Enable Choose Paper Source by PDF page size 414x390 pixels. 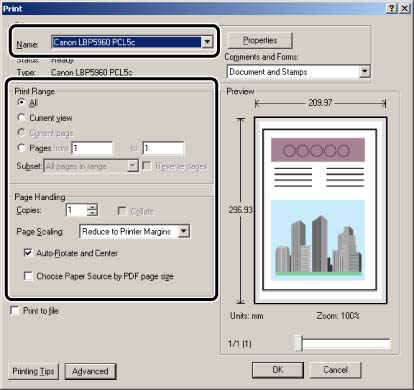pos(28,276)
